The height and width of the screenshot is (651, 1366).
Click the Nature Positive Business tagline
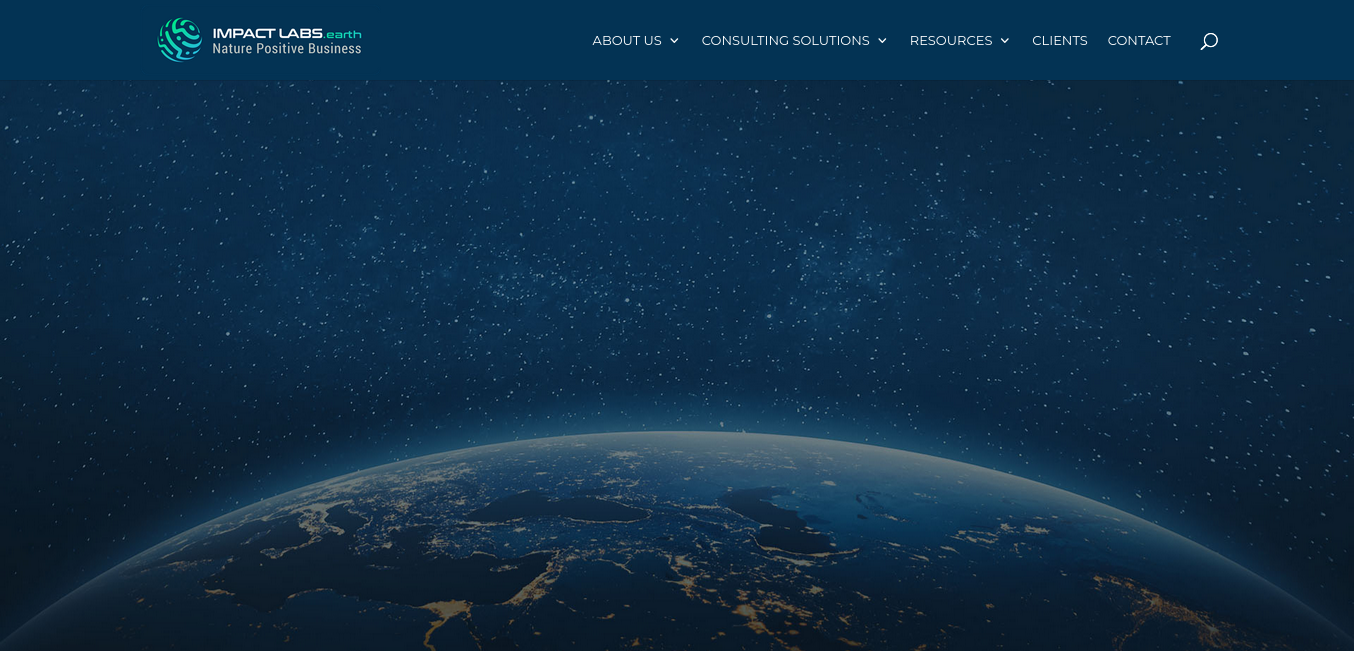287,49
